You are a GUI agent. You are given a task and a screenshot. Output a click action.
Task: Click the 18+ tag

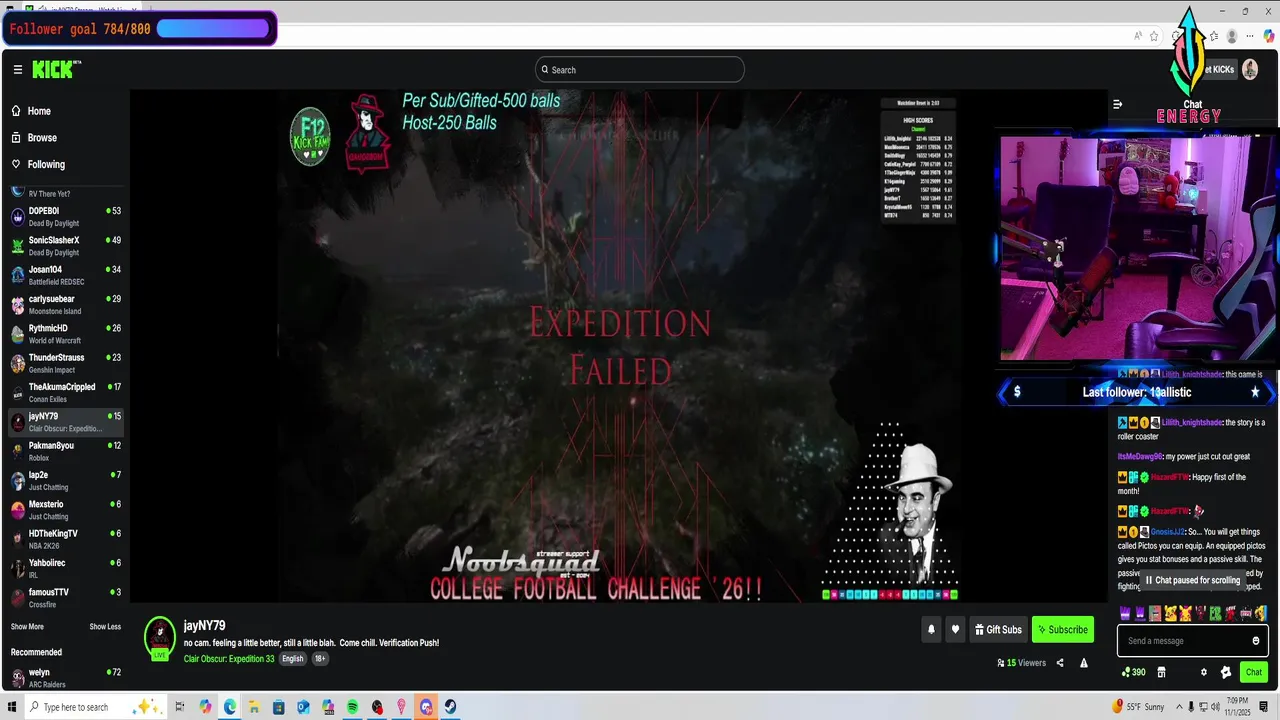(x=320, y=659)
